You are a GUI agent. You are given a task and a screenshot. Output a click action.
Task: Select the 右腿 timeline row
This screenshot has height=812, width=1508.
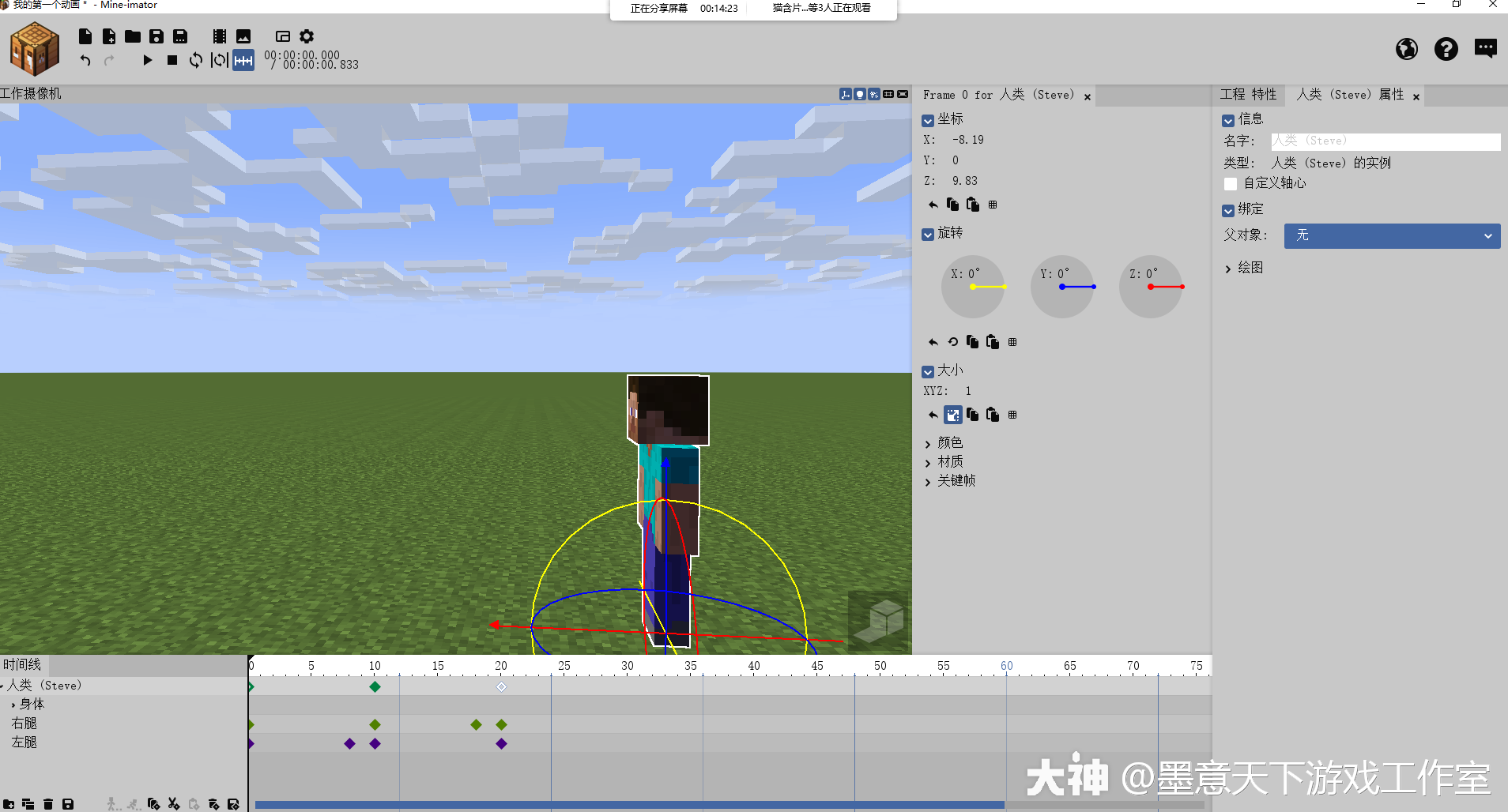coord(124,724)
